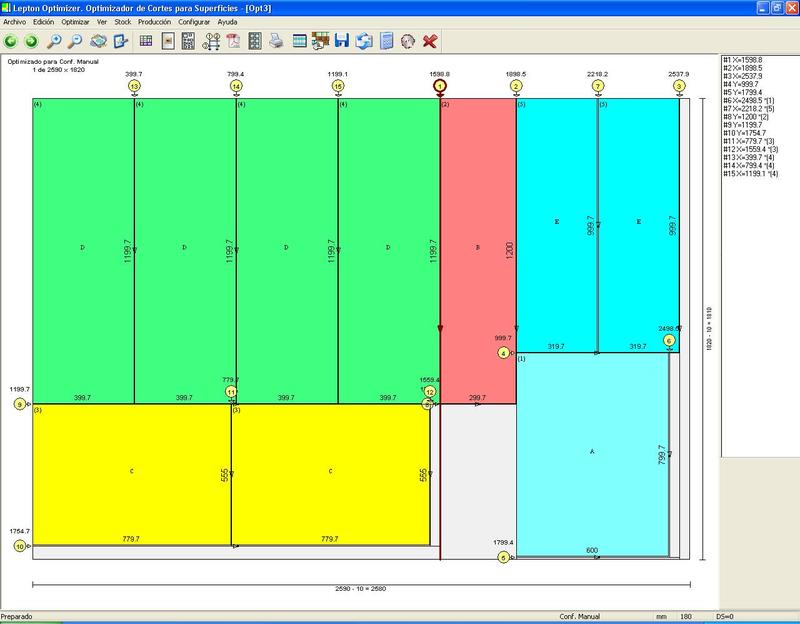
Task: Click the printer icon in toolbar
Action: pyautogui.click(x=277, y=42)
